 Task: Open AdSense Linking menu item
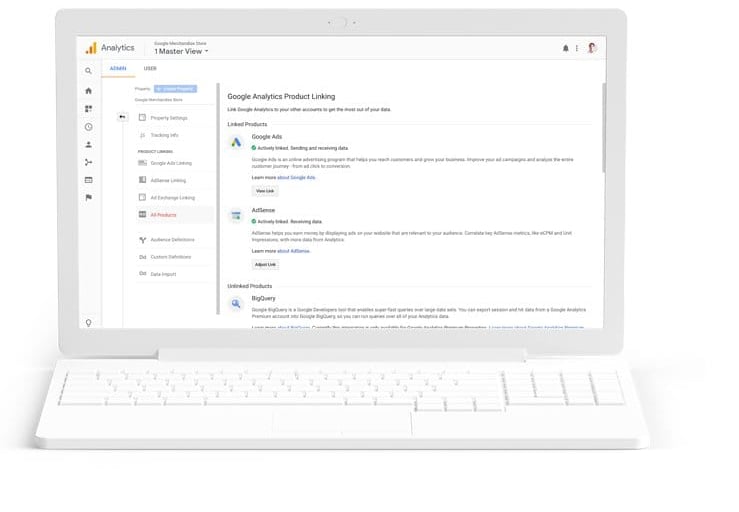(x=175, y=181)
